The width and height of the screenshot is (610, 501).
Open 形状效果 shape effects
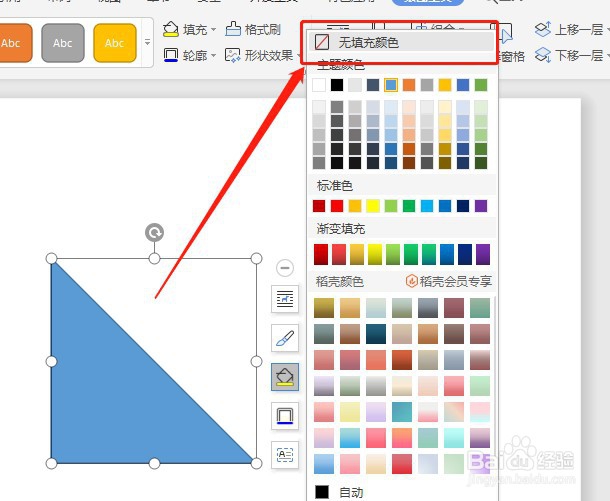pos(259,56)
